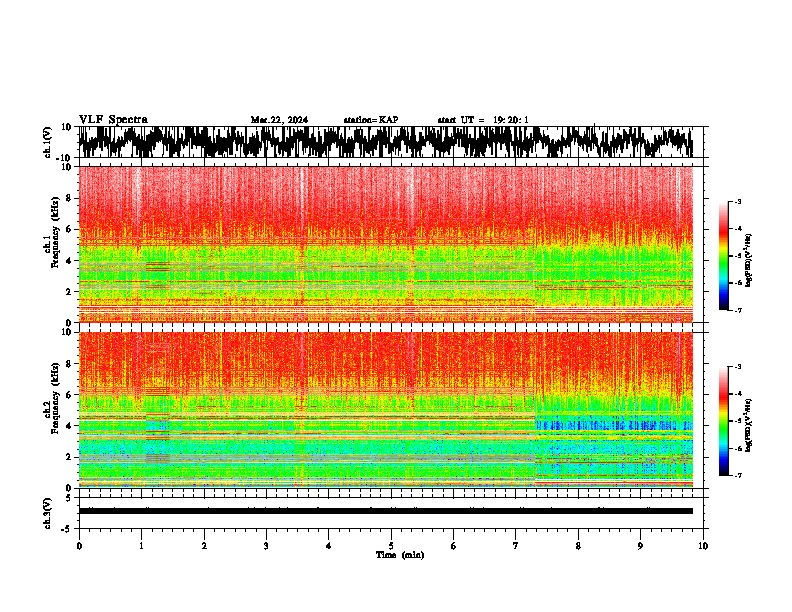The height and width of the screenshot is (612, 792).
Task: Click '-7' at bottom of ch.2 colorbar
Action: tap(738, 475)
